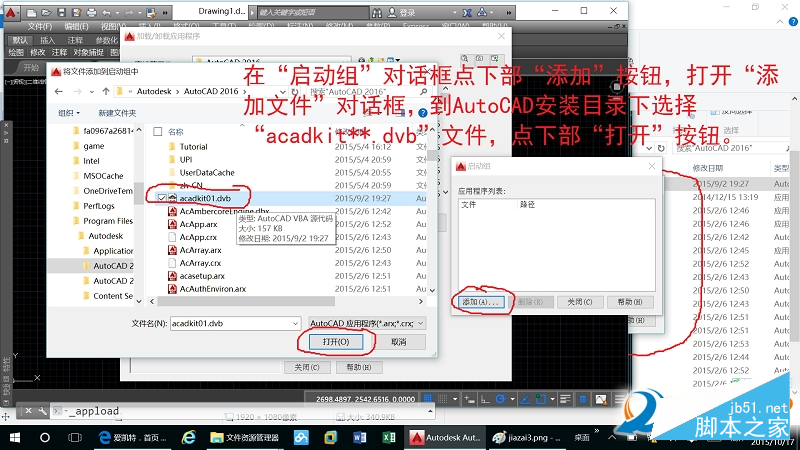
Task: Switch to the 默认 ribbon tab
Action: pos(20,40)
